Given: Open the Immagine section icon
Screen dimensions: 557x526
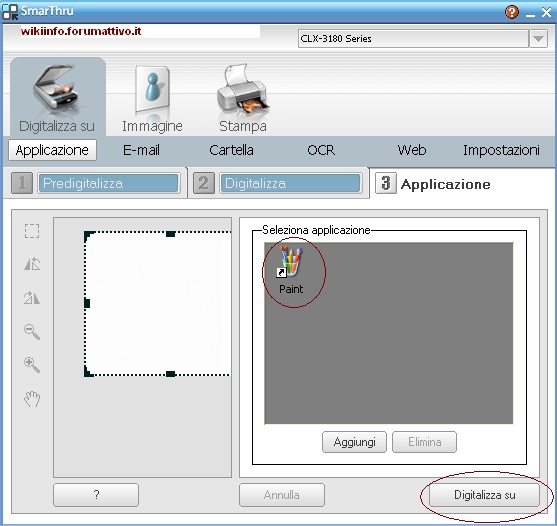Looking at the screenshot, I should click(152, 90).
